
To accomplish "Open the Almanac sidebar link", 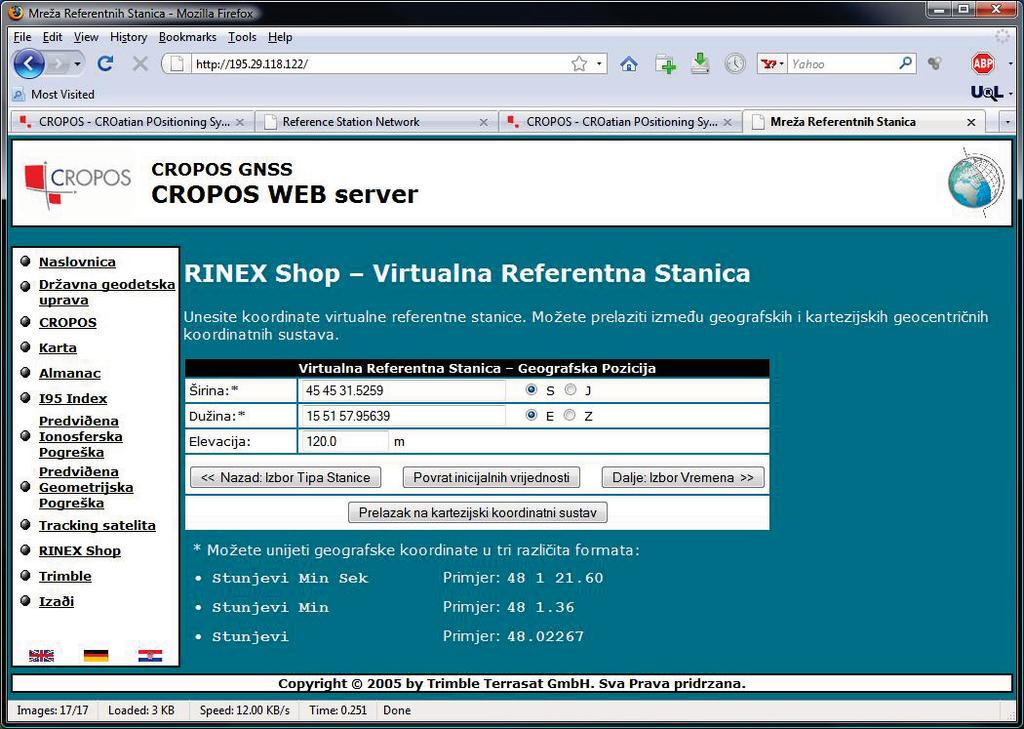I will click(70, 373).
